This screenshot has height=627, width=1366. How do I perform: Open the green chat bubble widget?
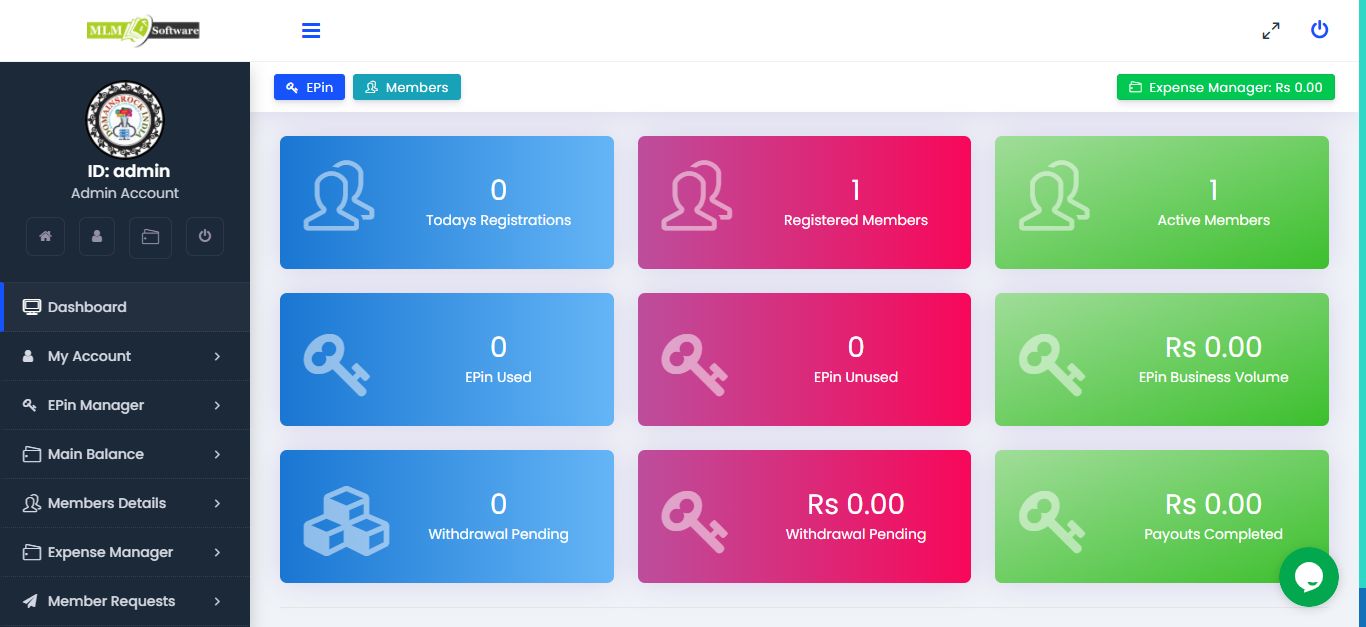[x=1309, y=577]
